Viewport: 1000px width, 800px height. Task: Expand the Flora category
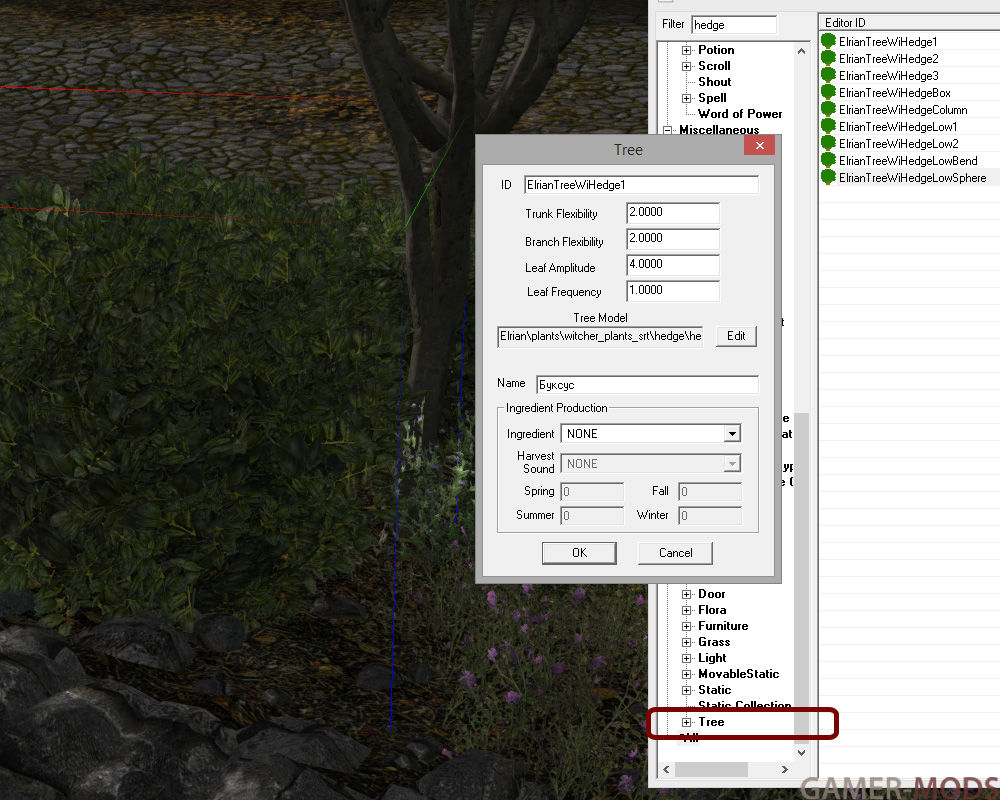coord(686,611)
